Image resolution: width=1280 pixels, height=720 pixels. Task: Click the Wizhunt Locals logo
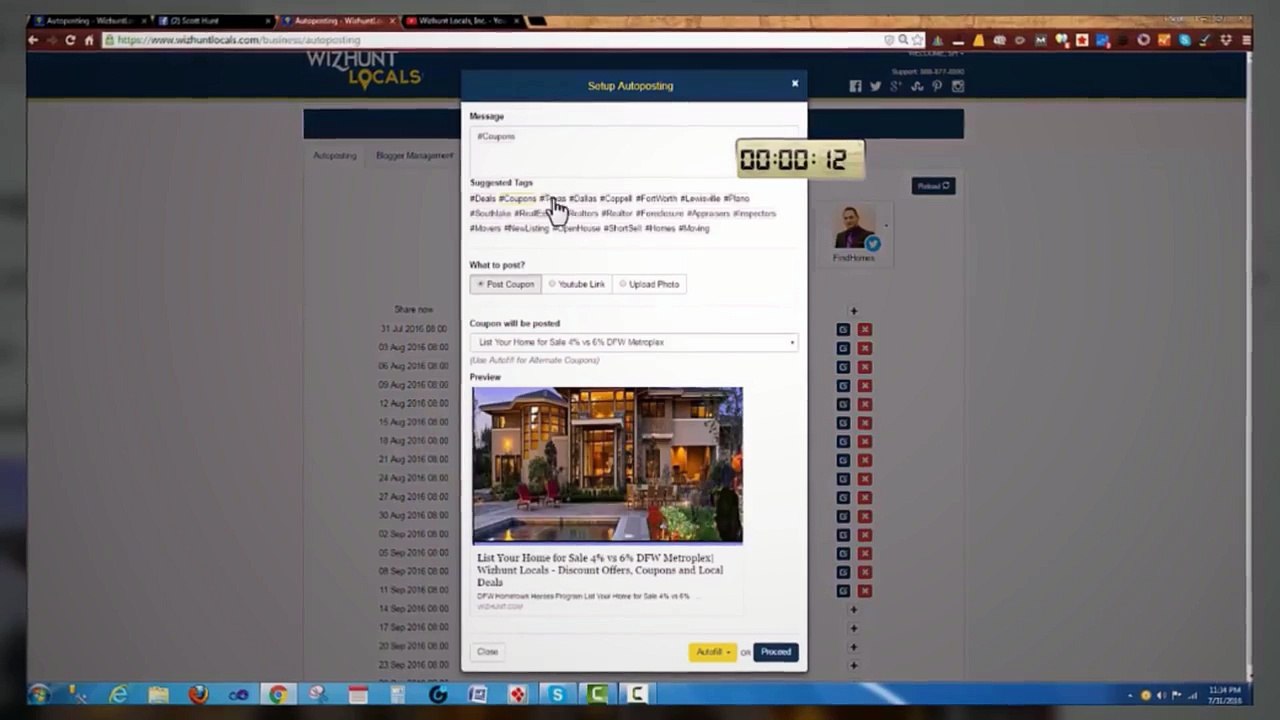pyautogui.click(x=364, y=70)
